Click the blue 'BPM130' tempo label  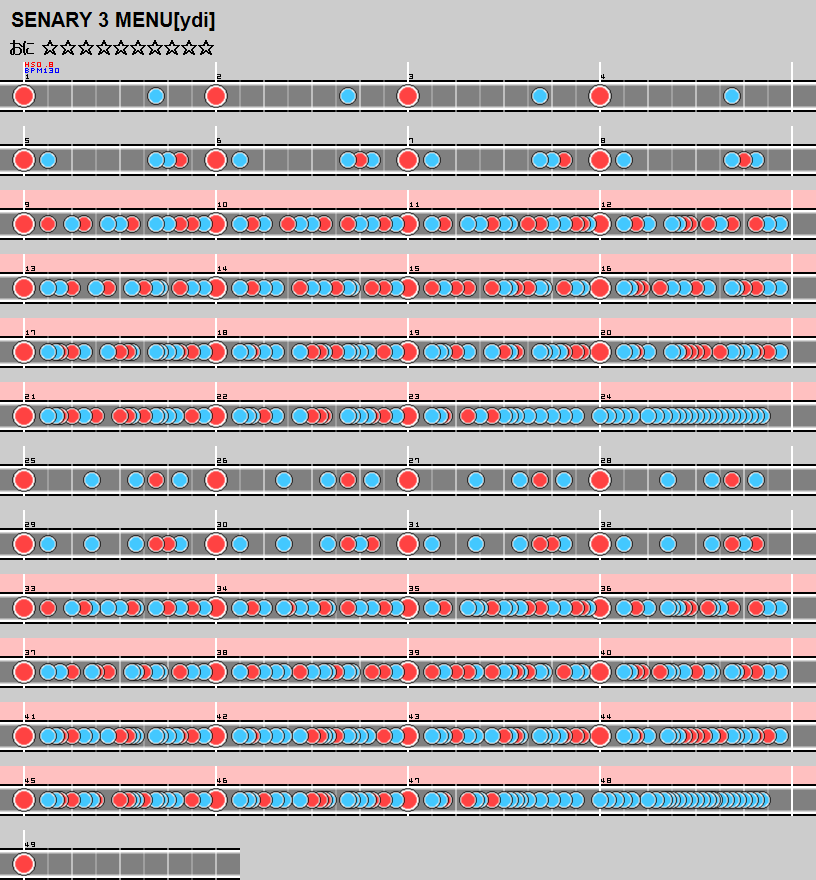42,71
